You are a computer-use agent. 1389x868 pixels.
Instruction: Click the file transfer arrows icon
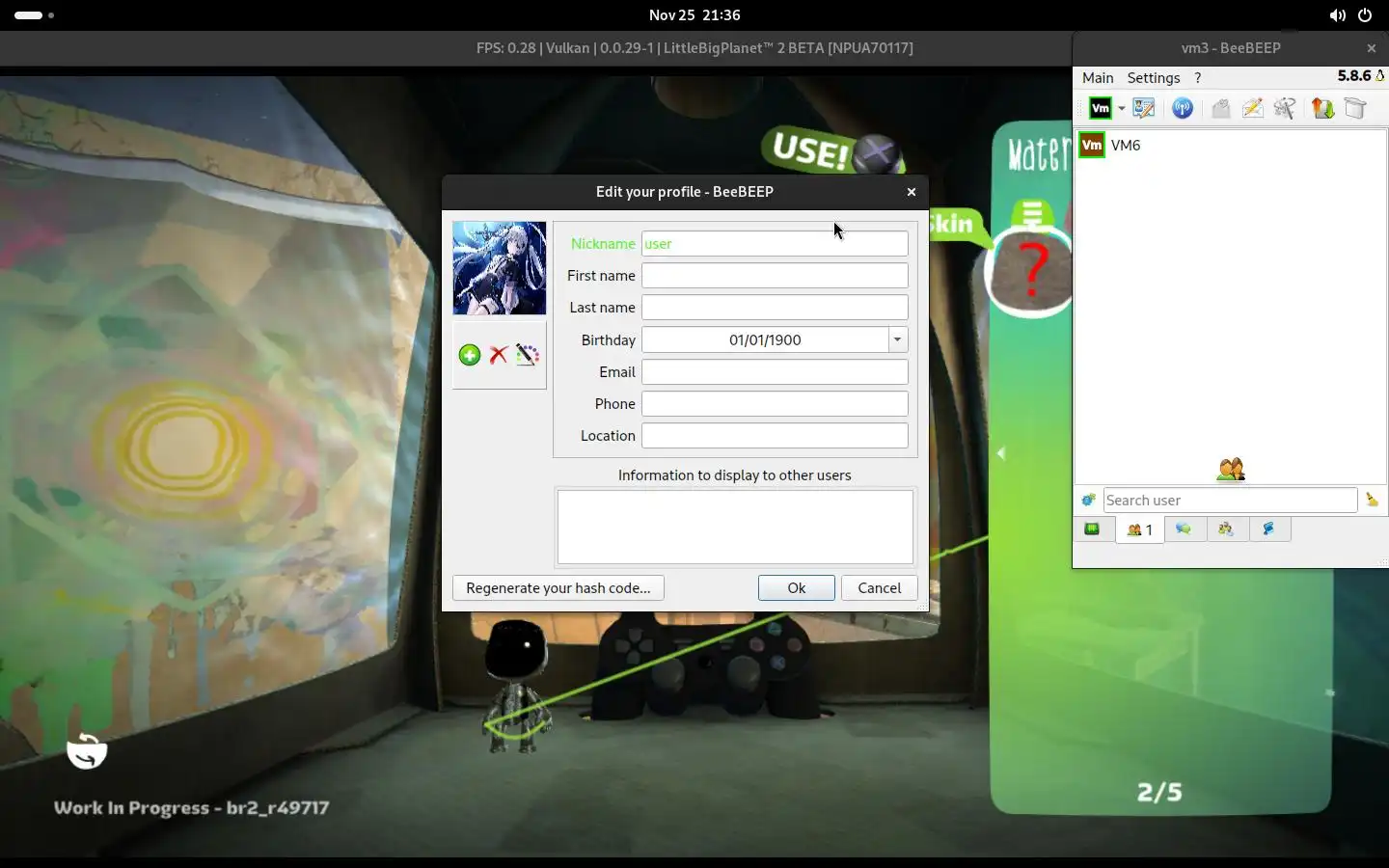1322,109
